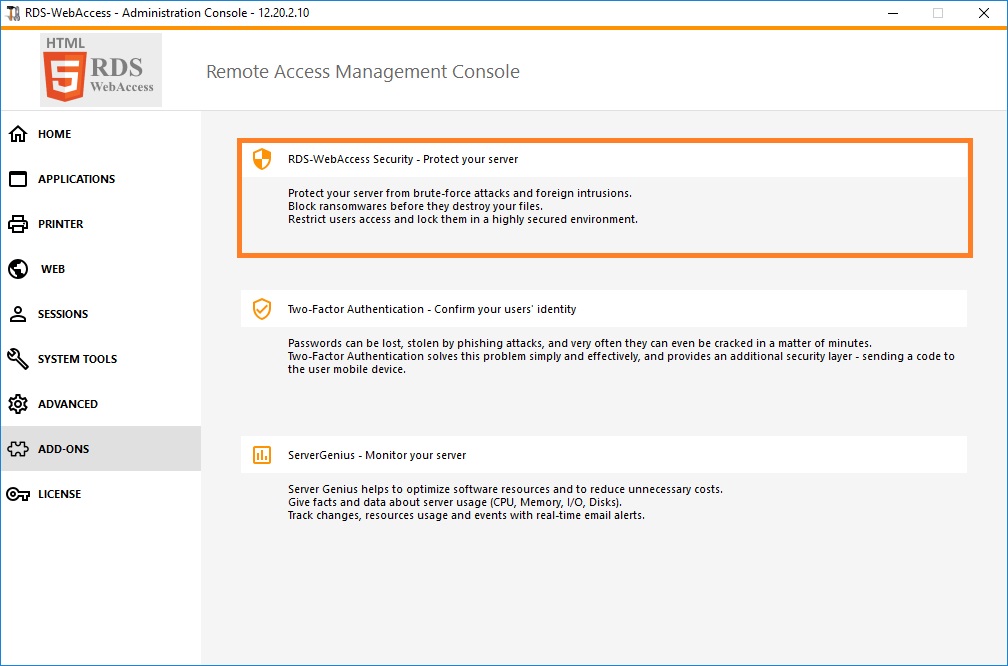This screenshot has height=666, width=1008.
Task: Click the Sessions user icon
Action: 18,314
